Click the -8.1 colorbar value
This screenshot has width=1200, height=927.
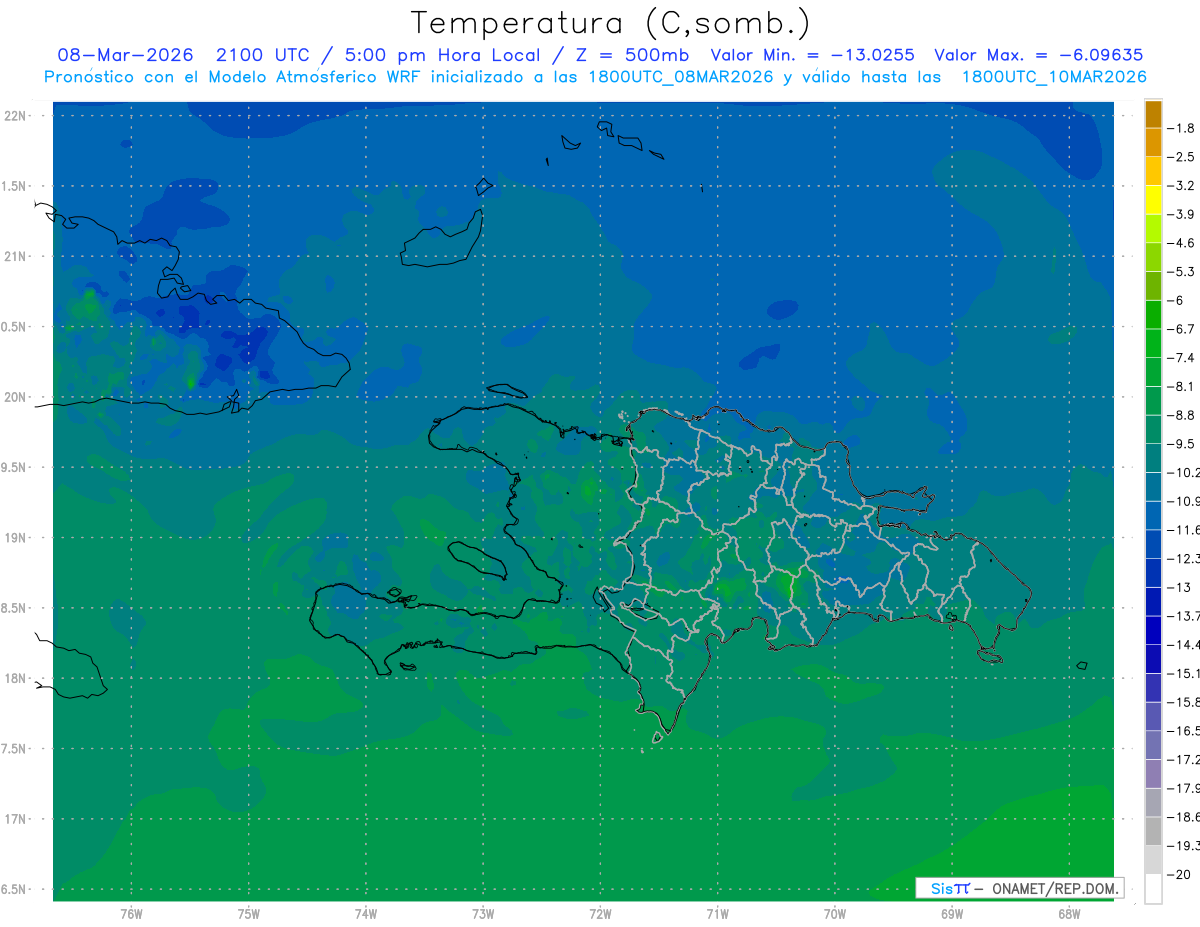click(x=1182, y=386)
